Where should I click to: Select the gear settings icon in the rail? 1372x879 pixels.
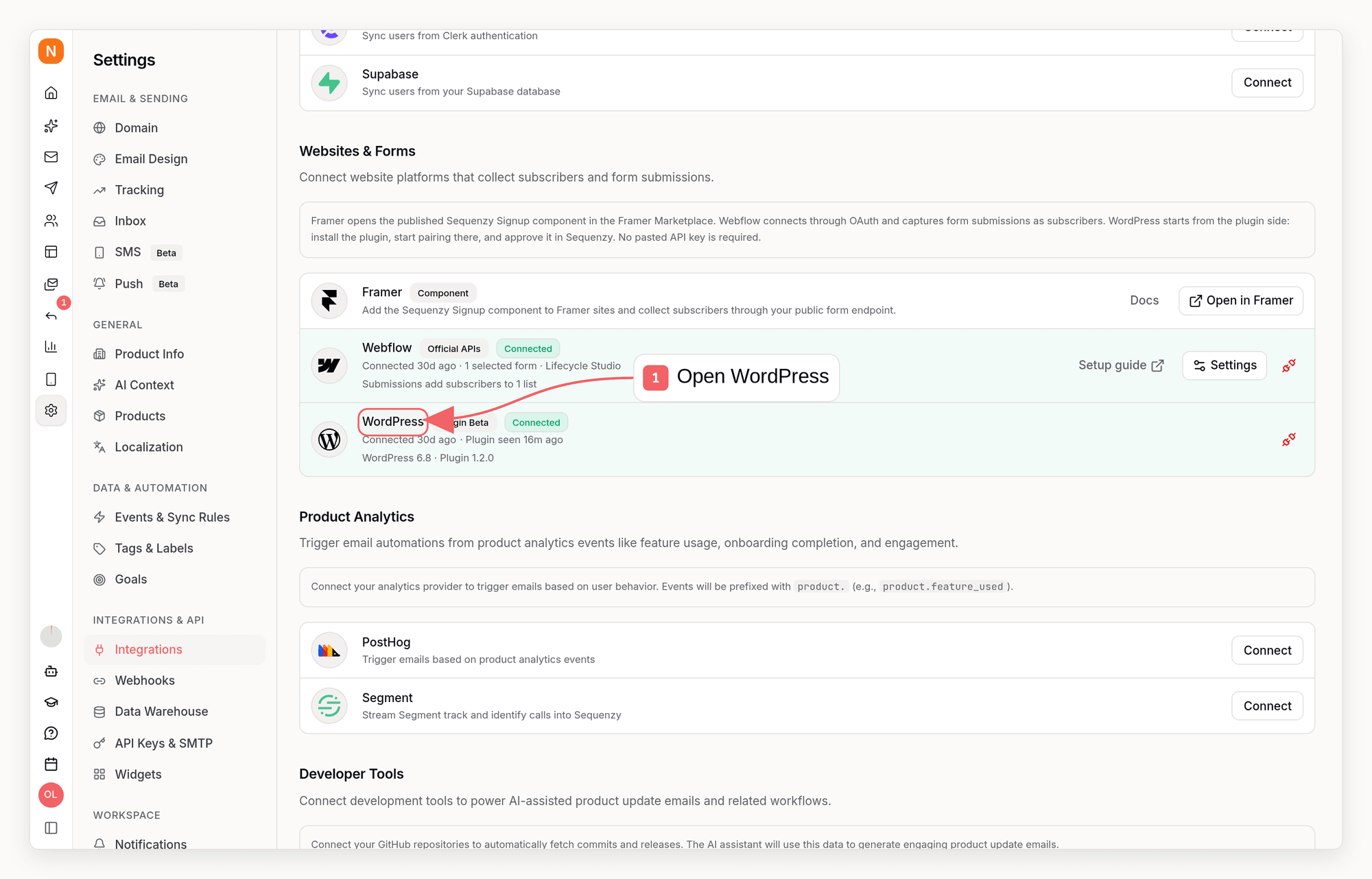point(51,410)
